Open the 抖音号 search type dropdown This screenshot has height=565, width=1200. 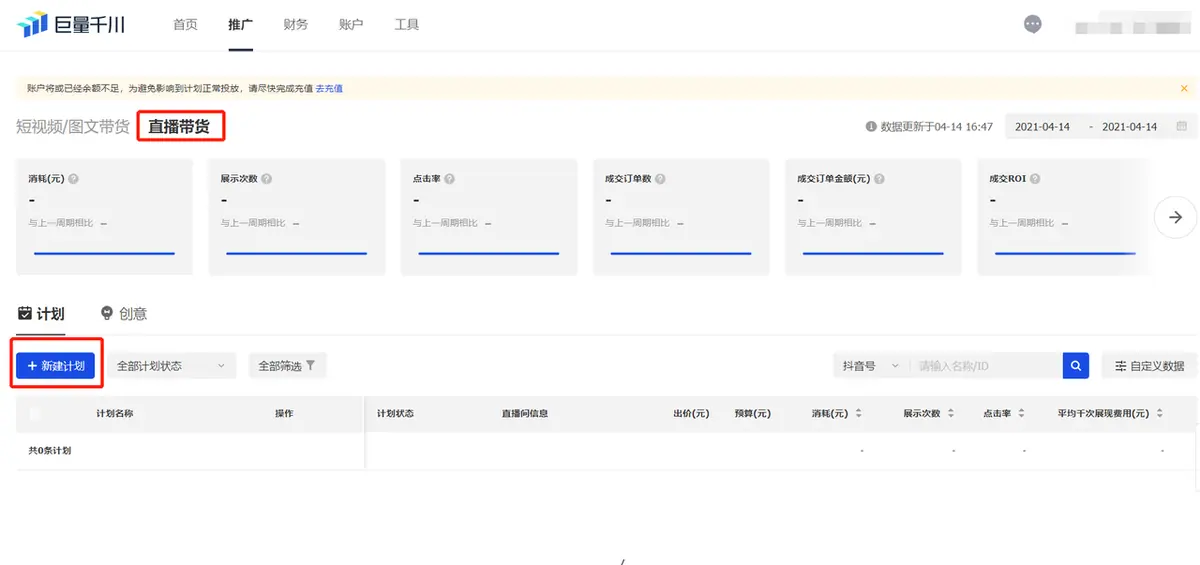click(871, 366)
